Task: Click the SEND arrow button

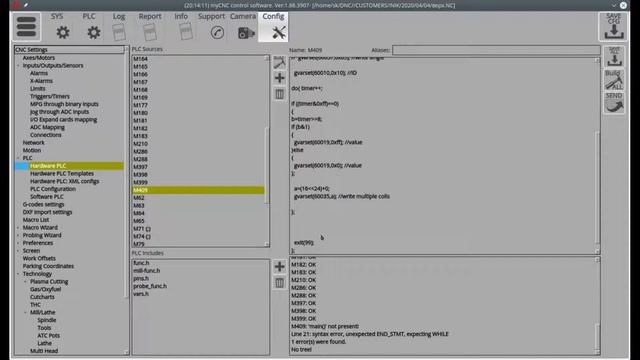Action: 614,103
